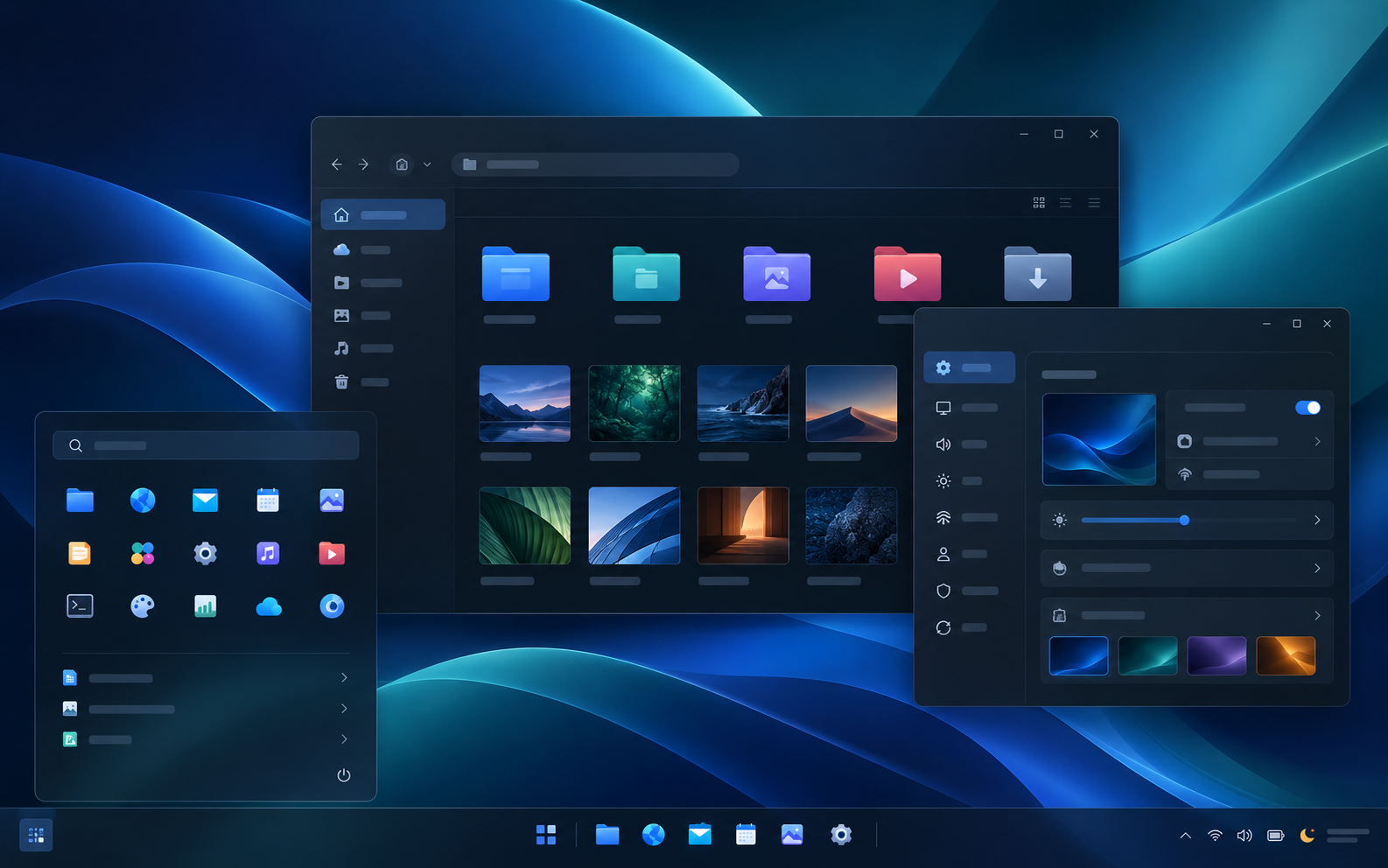This screenshot has width=1388, height=868.
Task: Select the warm lit doorway thumbnail
Action: 743,526
